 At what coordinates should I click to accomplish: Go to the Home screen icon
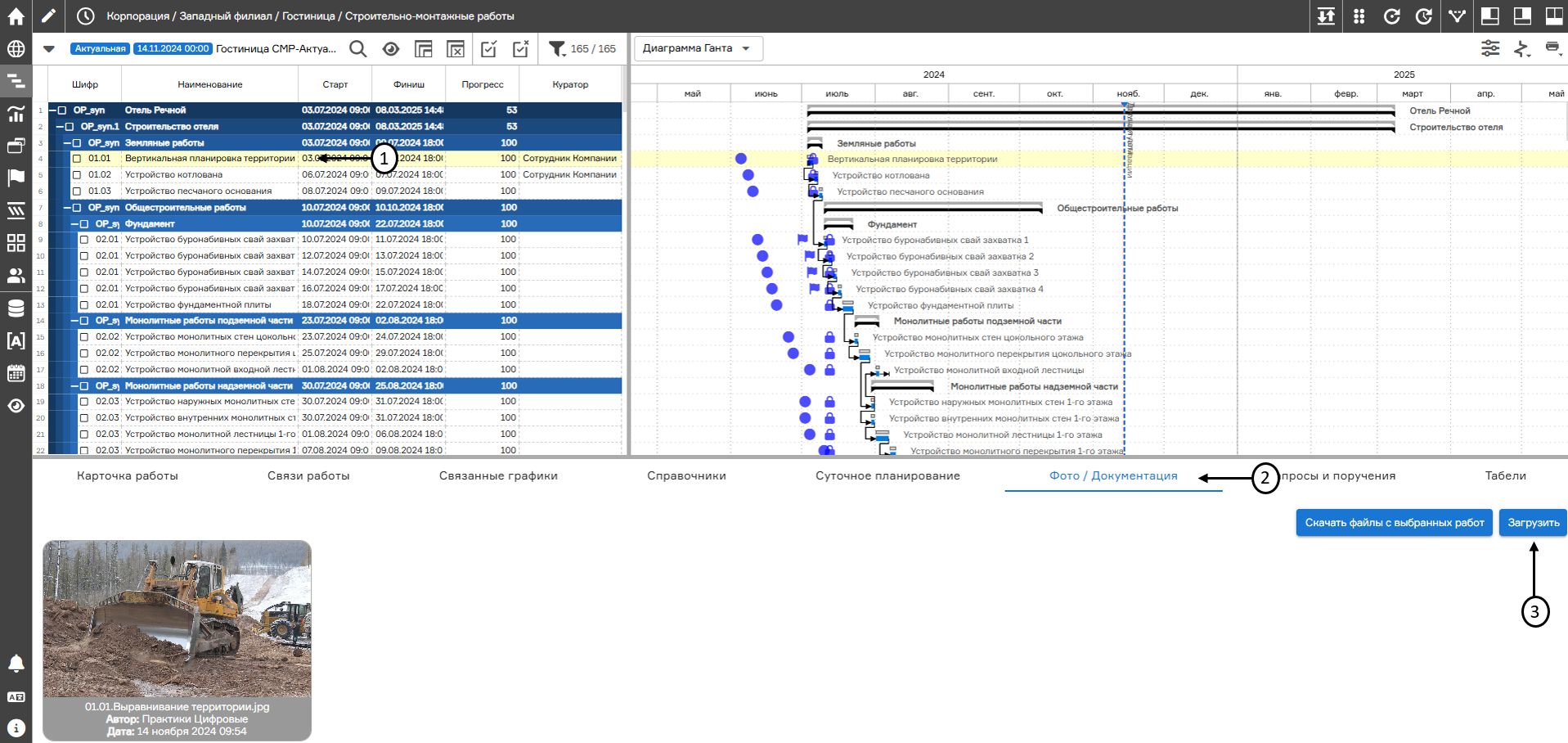16,16
